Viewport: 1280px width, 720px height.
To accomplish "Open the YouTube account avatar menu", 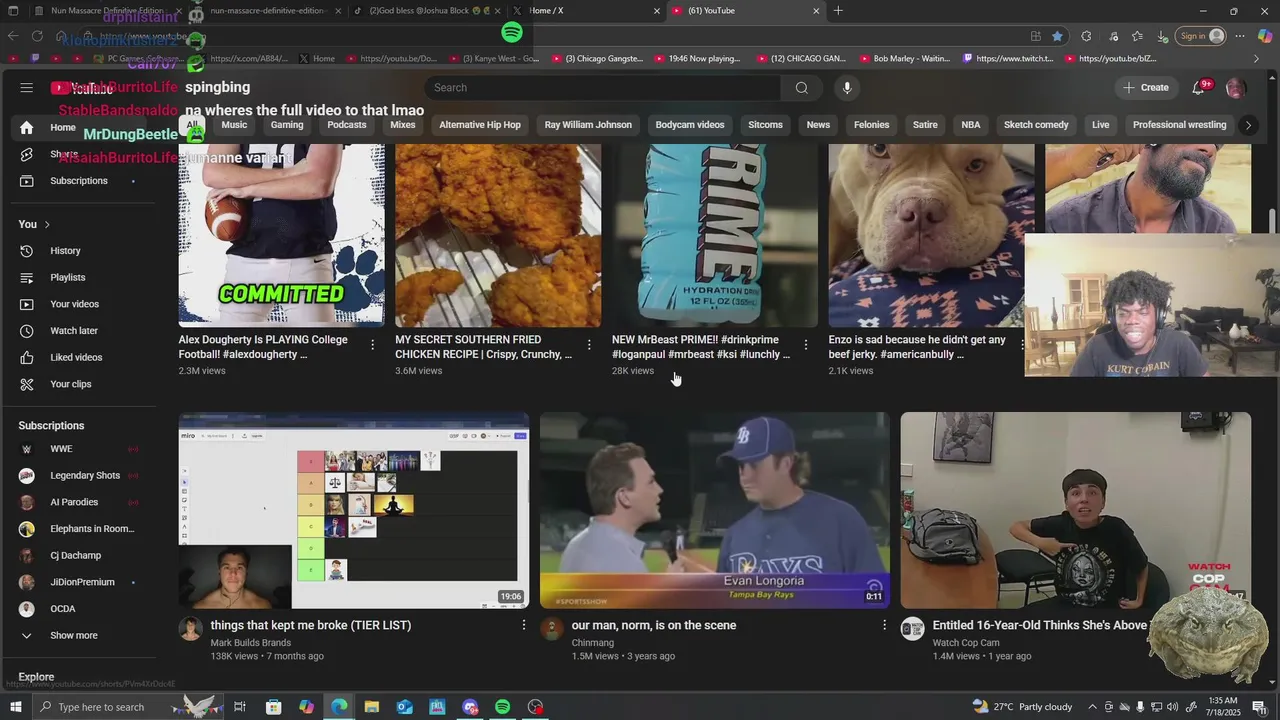I will [1235, 88].
